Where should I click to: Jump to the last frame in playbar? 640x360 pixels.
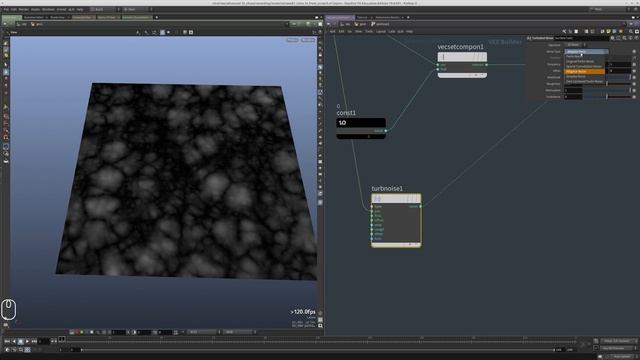(x=34, y=341)
